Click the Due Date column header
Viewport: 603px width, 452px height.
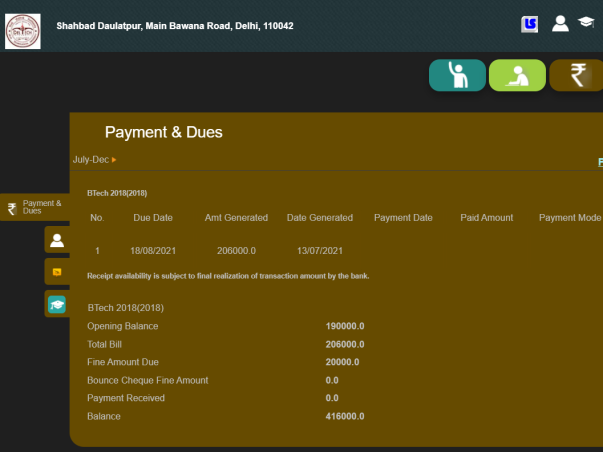pos(153,218)
